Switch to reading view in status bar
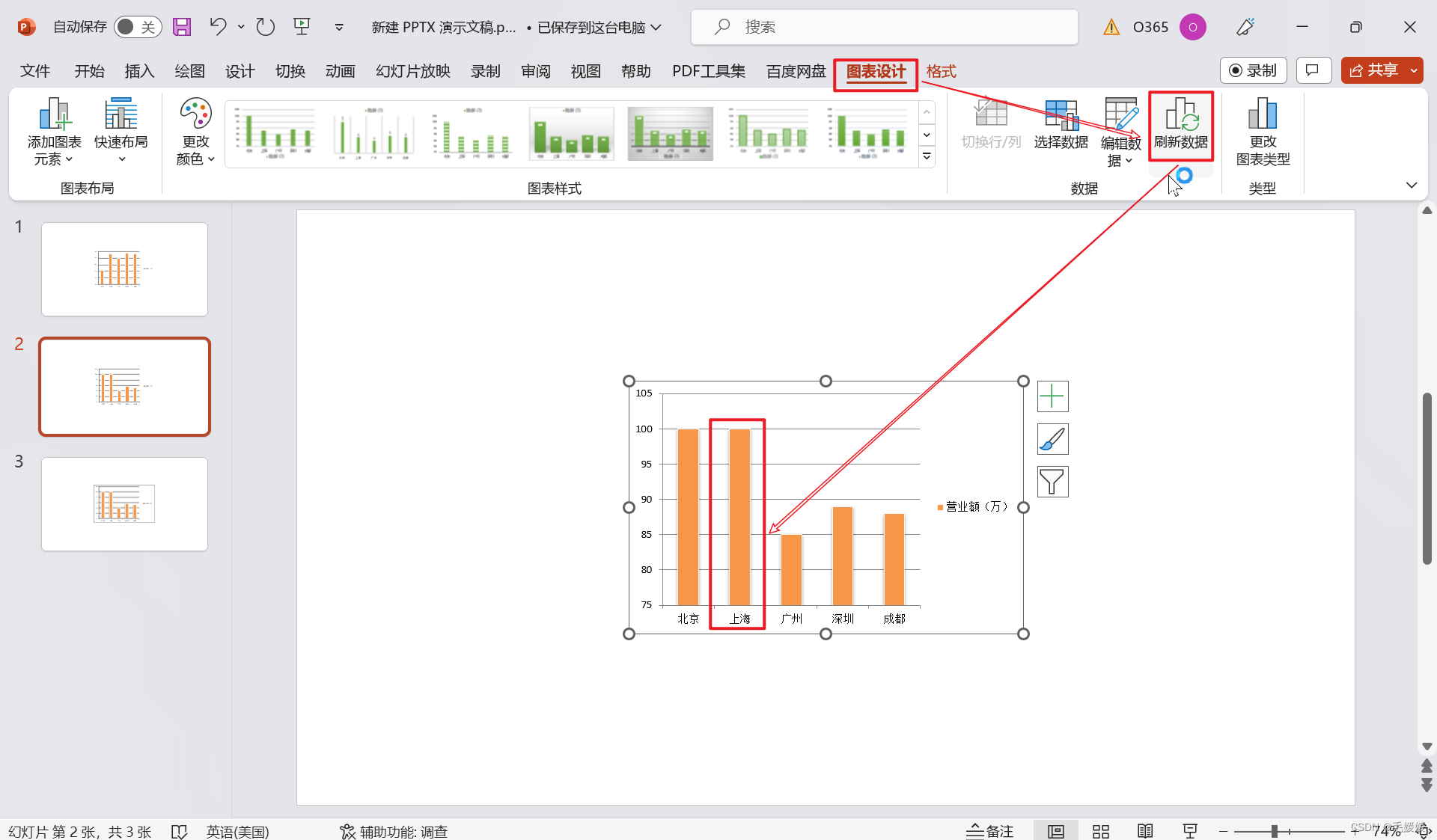1437x840 pixels. [1145, 831]
